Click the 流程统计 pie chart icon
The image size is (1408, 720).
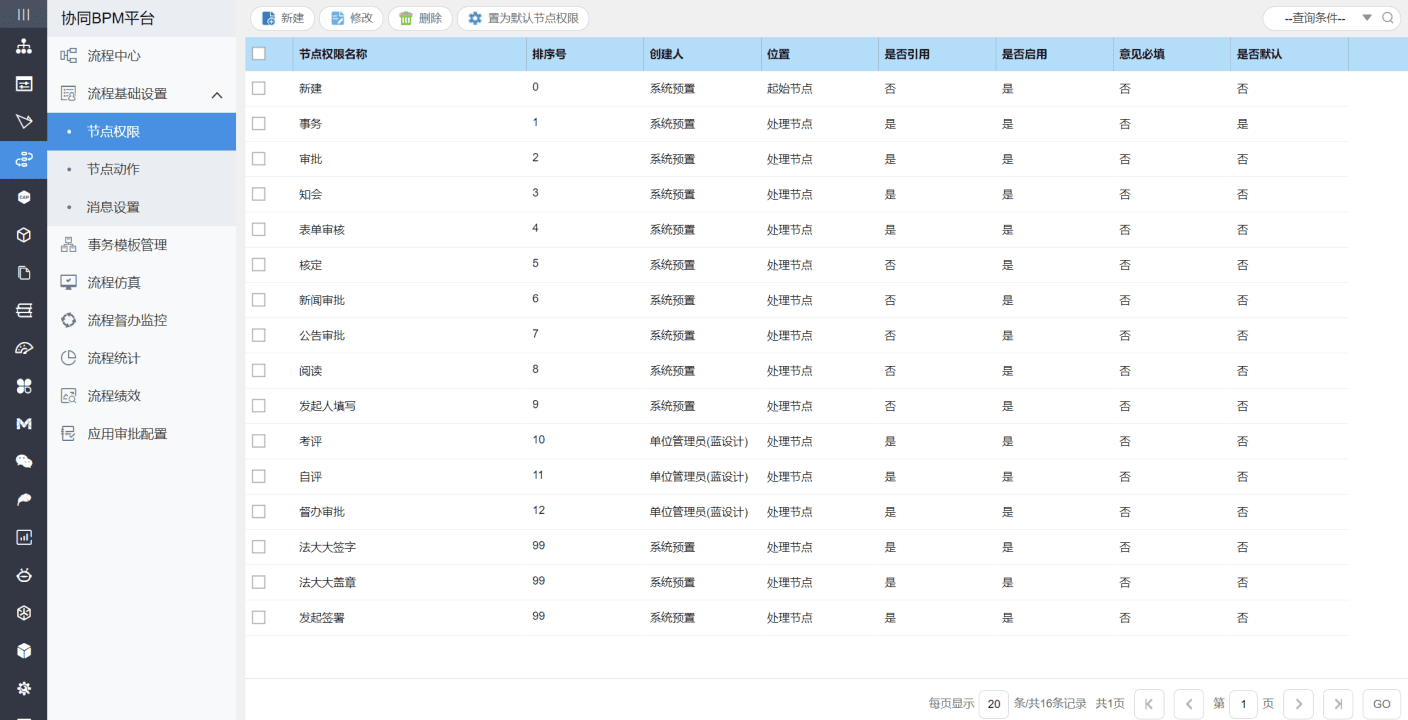69,358
